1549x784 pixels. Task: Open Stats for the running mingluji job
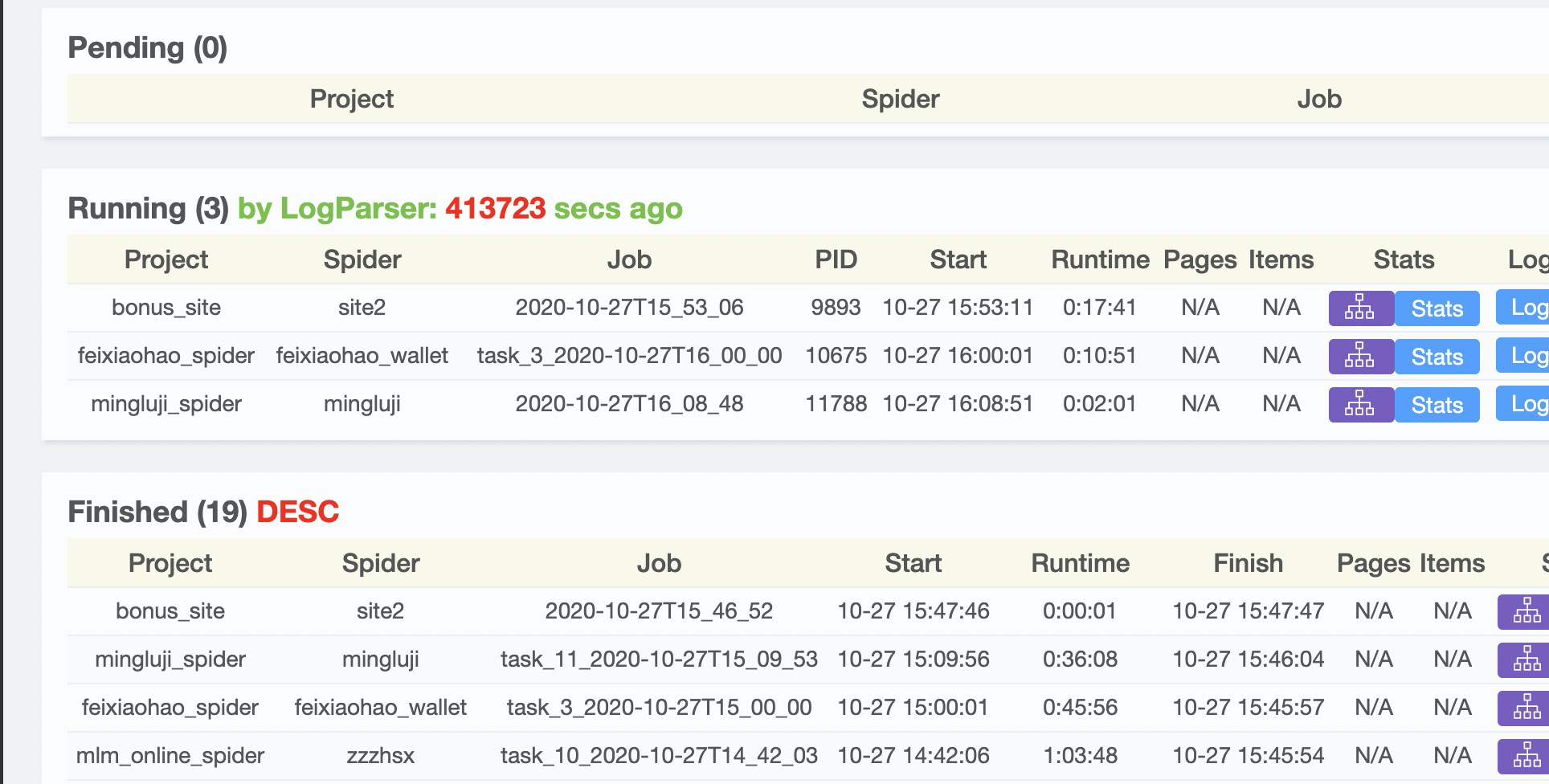[x=1437, y=405]
